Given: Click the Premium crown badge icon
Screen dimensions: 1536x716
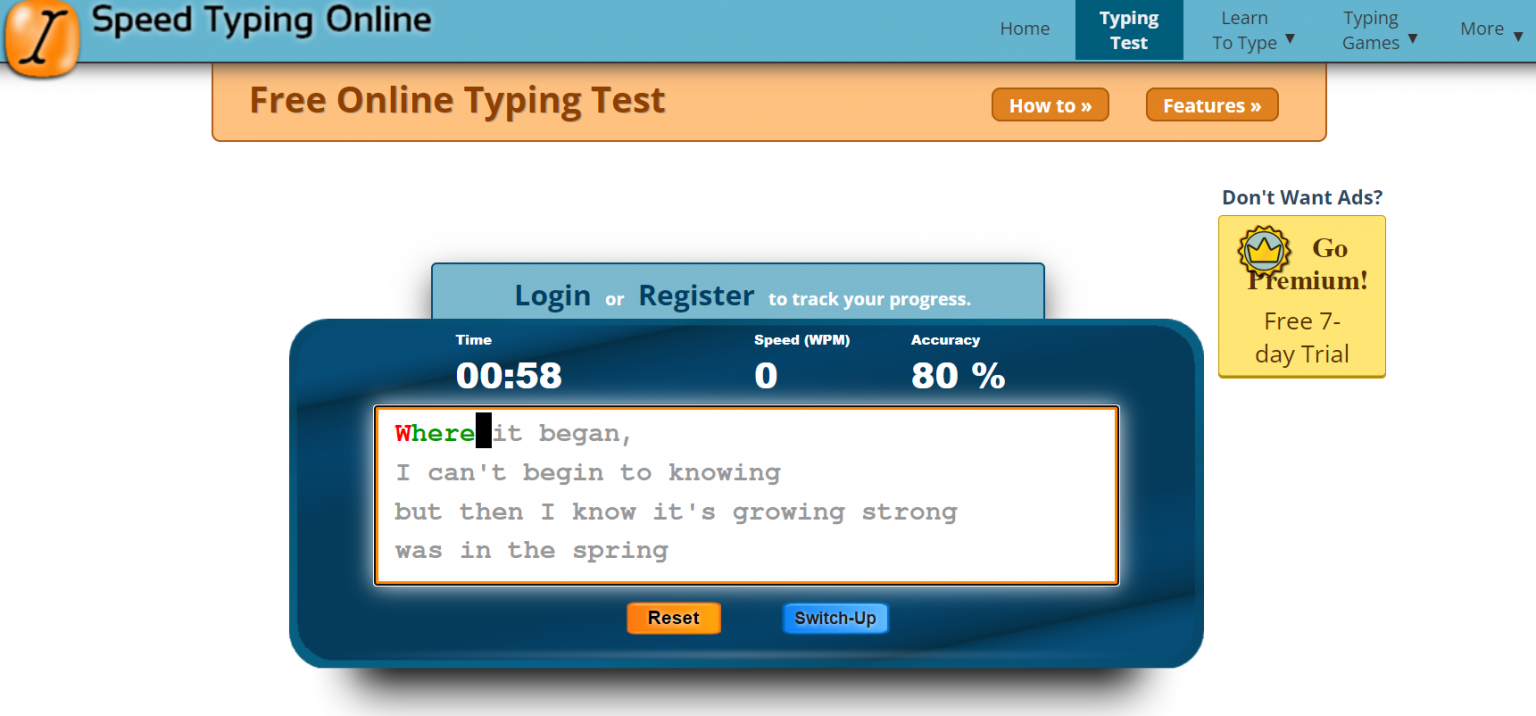Looking at the screenshot, I should pyautogui.click(x=1264, y=251).
